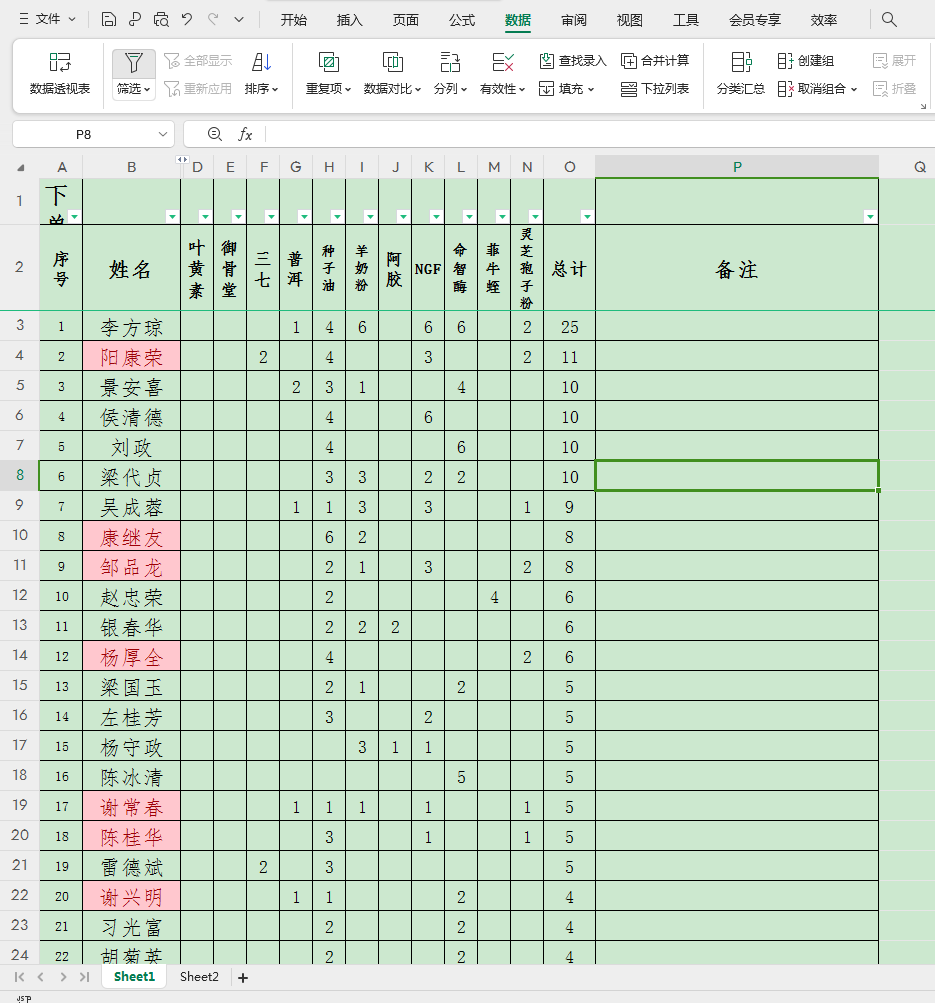Screen dimensions: 937x1003
Task: Click the select-all corner triangle
Action: point(20,168)
